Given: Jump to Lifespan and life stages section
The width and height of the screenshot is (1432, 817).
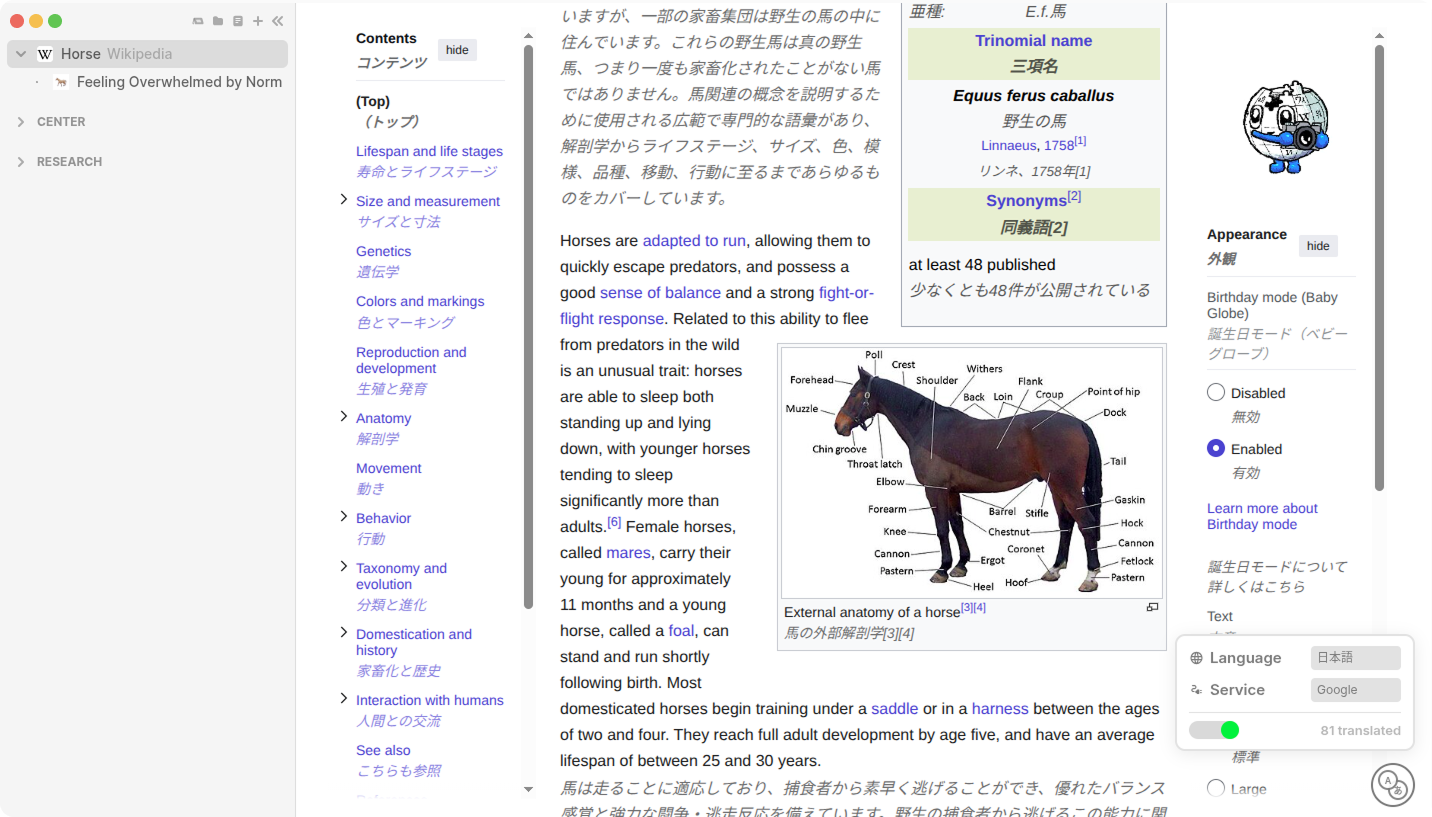Looking at the screenshot, I should point(429,151).
